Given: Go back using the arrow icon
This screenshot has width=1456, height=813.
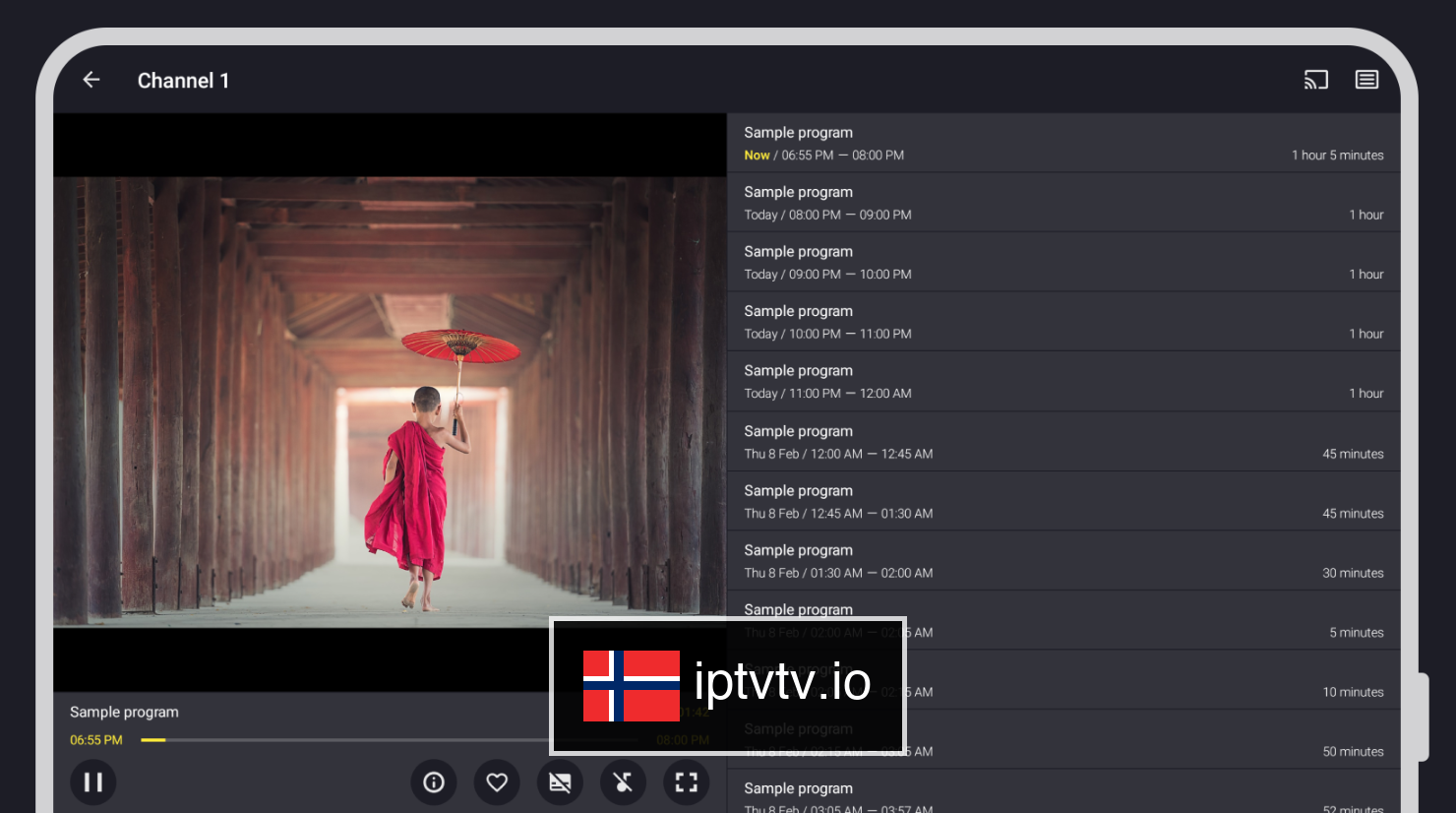Looking at the screenshot, I should [91, 80].
